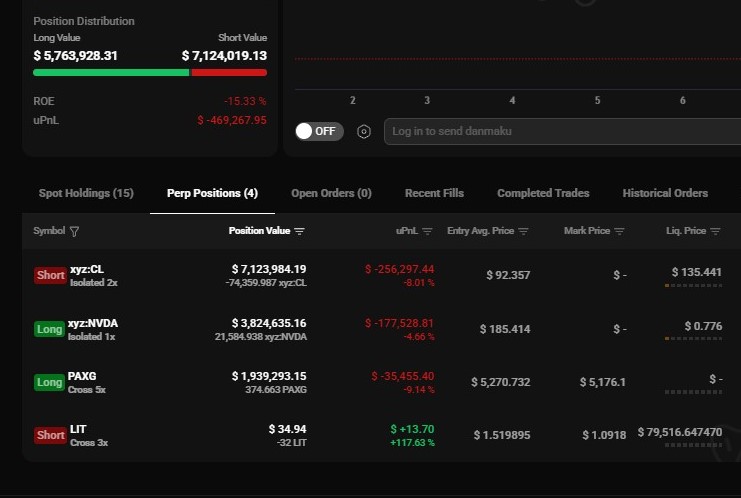The width and height of the screenshot is (741, 498).
Task: Select the Perp Positions (4) tab
Action: click(204, 193)
